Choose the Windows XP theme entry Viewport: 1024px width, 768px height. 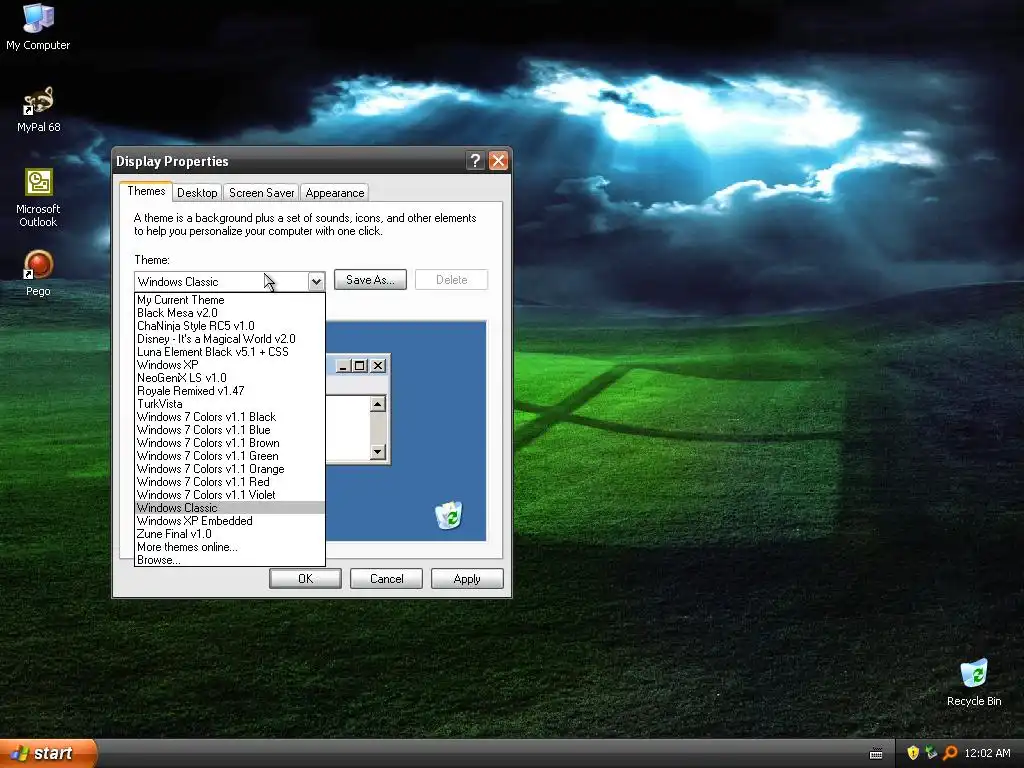(229, 364)
